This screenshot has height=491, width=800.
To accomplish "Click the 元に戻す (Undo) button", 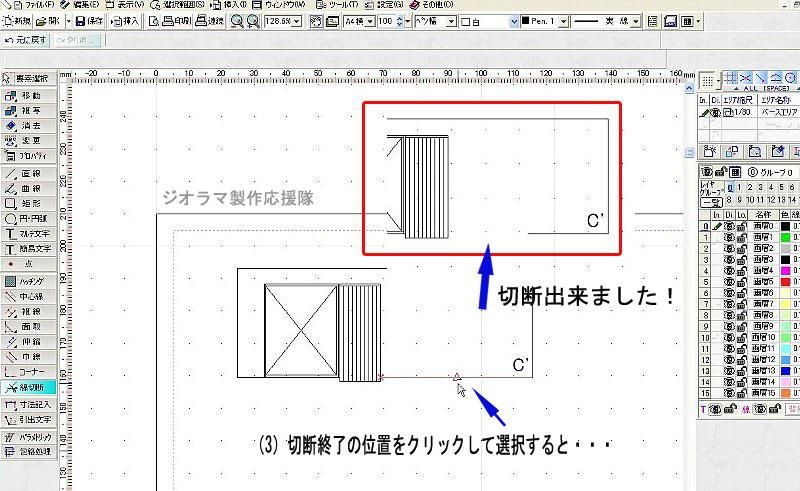I will pos(25,39).
